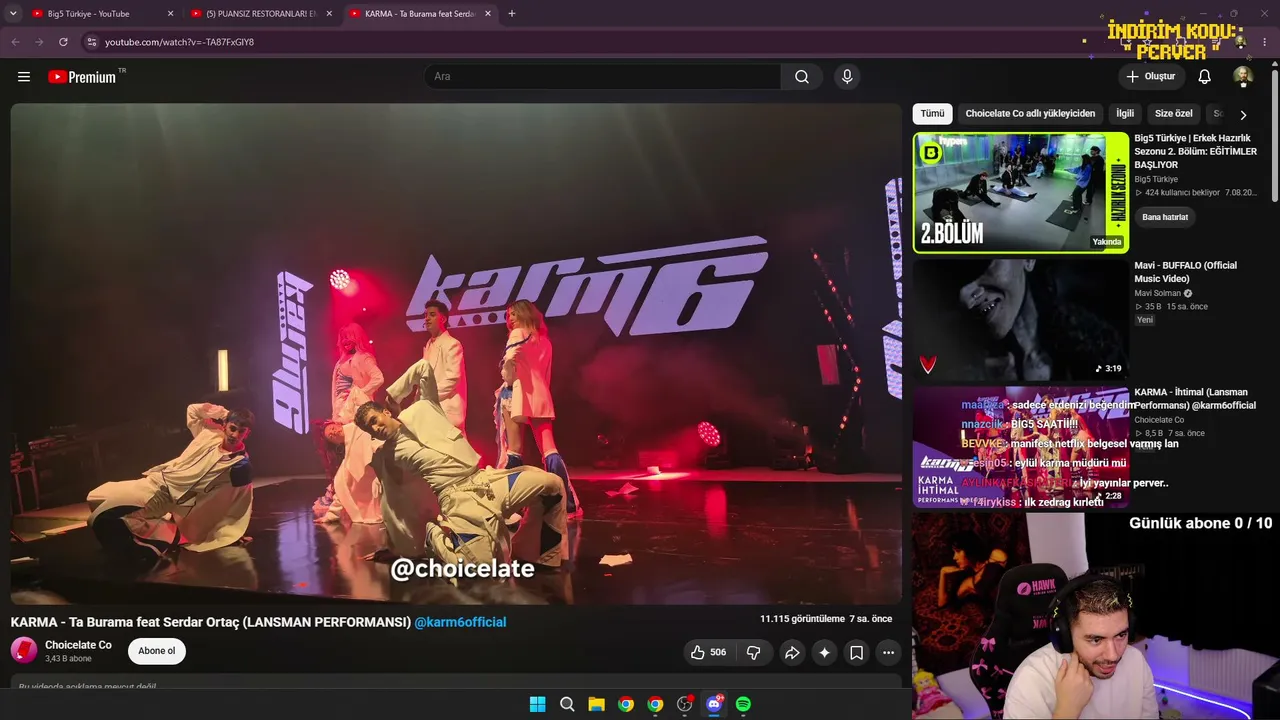Expand the Chrome tab search dropdown
Image resolution: width=1280 pixels, height=720 pixels.
click(13, 14)
